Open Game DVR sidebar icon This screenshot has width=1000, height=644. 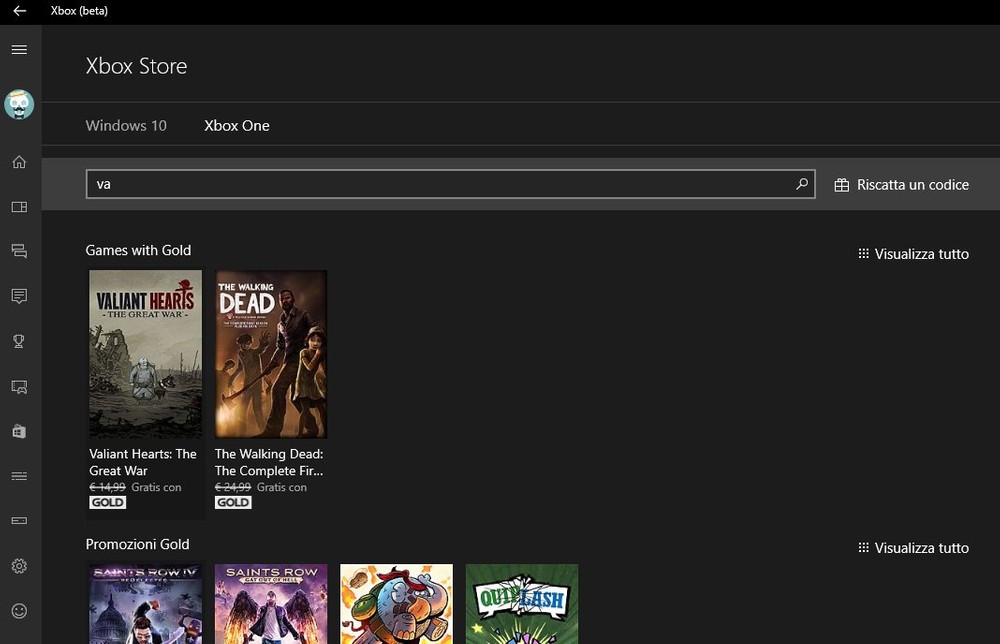click(x=19, y=386)
